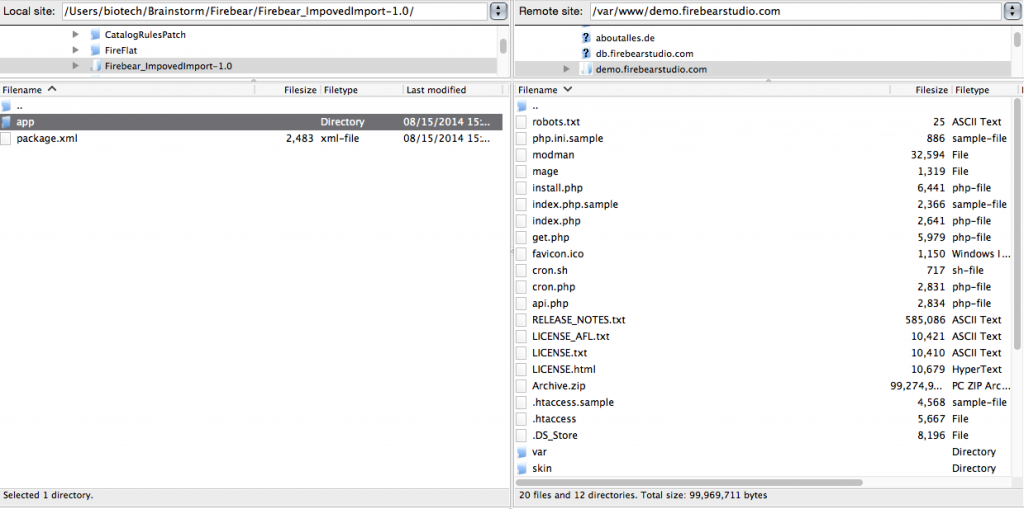Click folder icon of demo.firebearstudio.com tree item

586,69
